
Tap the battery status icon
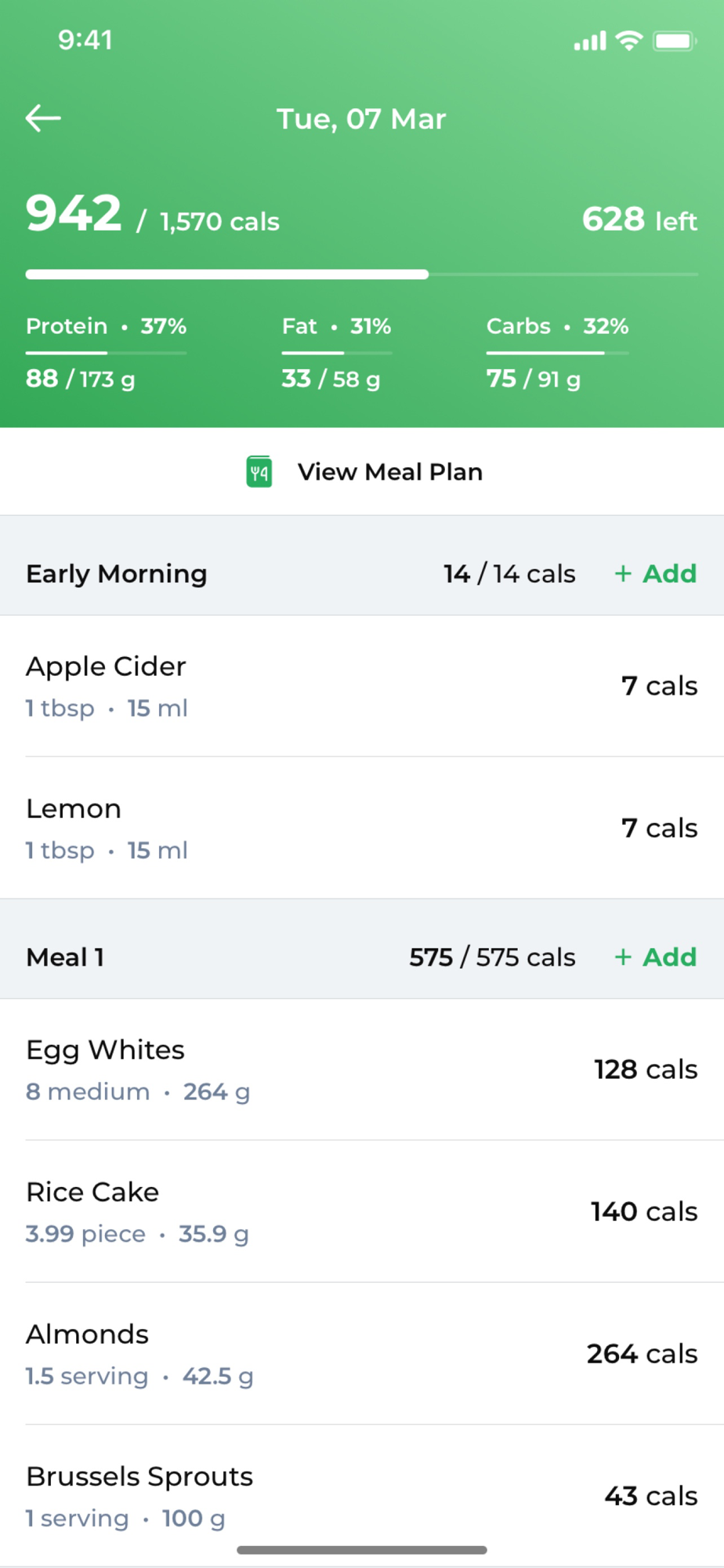pyautogui.click(x=674, y=41)
